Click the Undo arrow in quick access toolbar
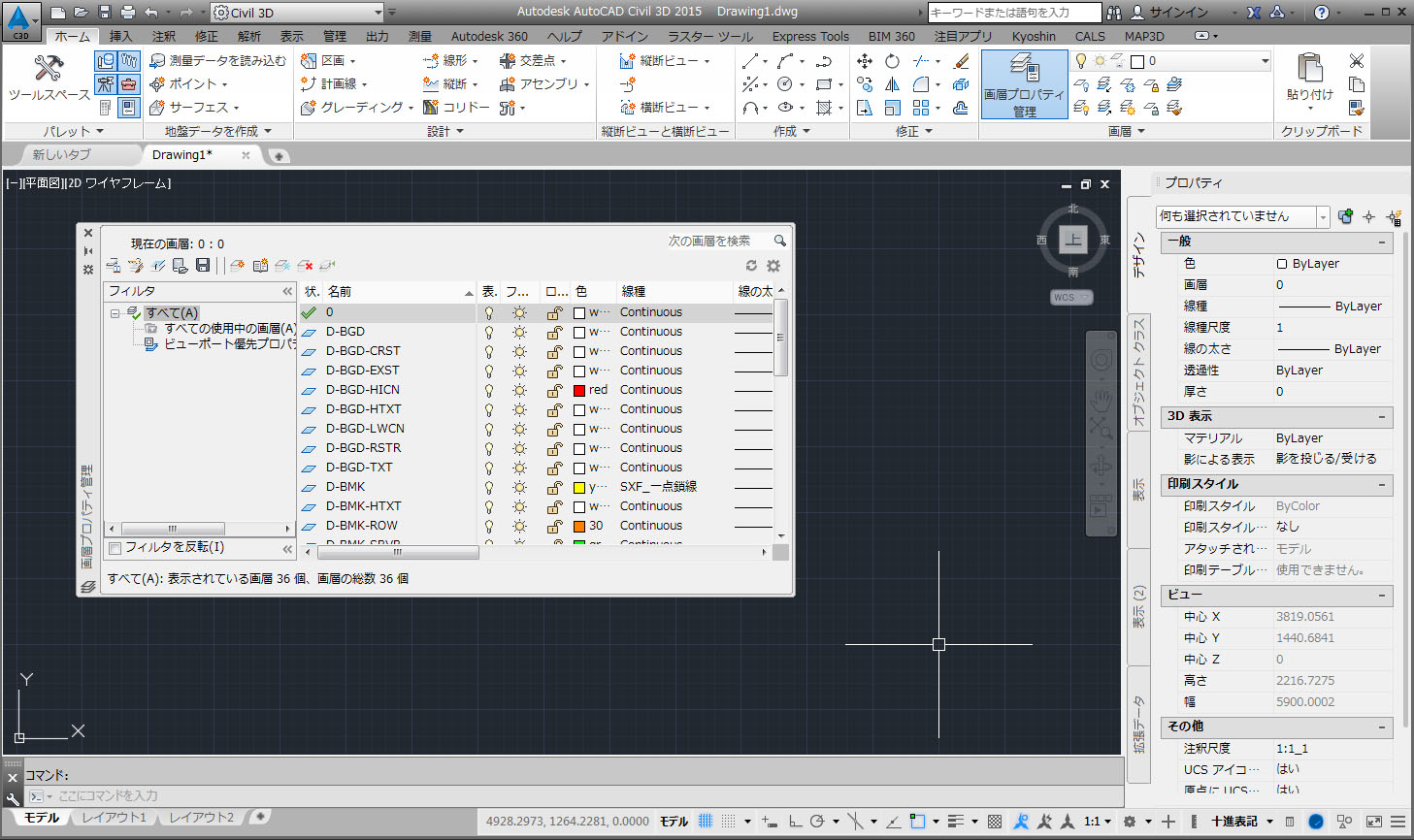 tap(151, 13)
